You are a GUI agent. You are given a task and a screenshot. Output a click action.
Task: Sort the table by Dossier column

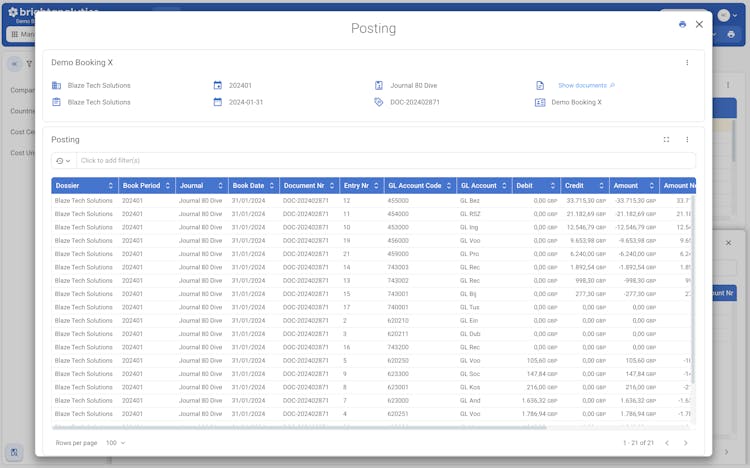click(84, 186)
